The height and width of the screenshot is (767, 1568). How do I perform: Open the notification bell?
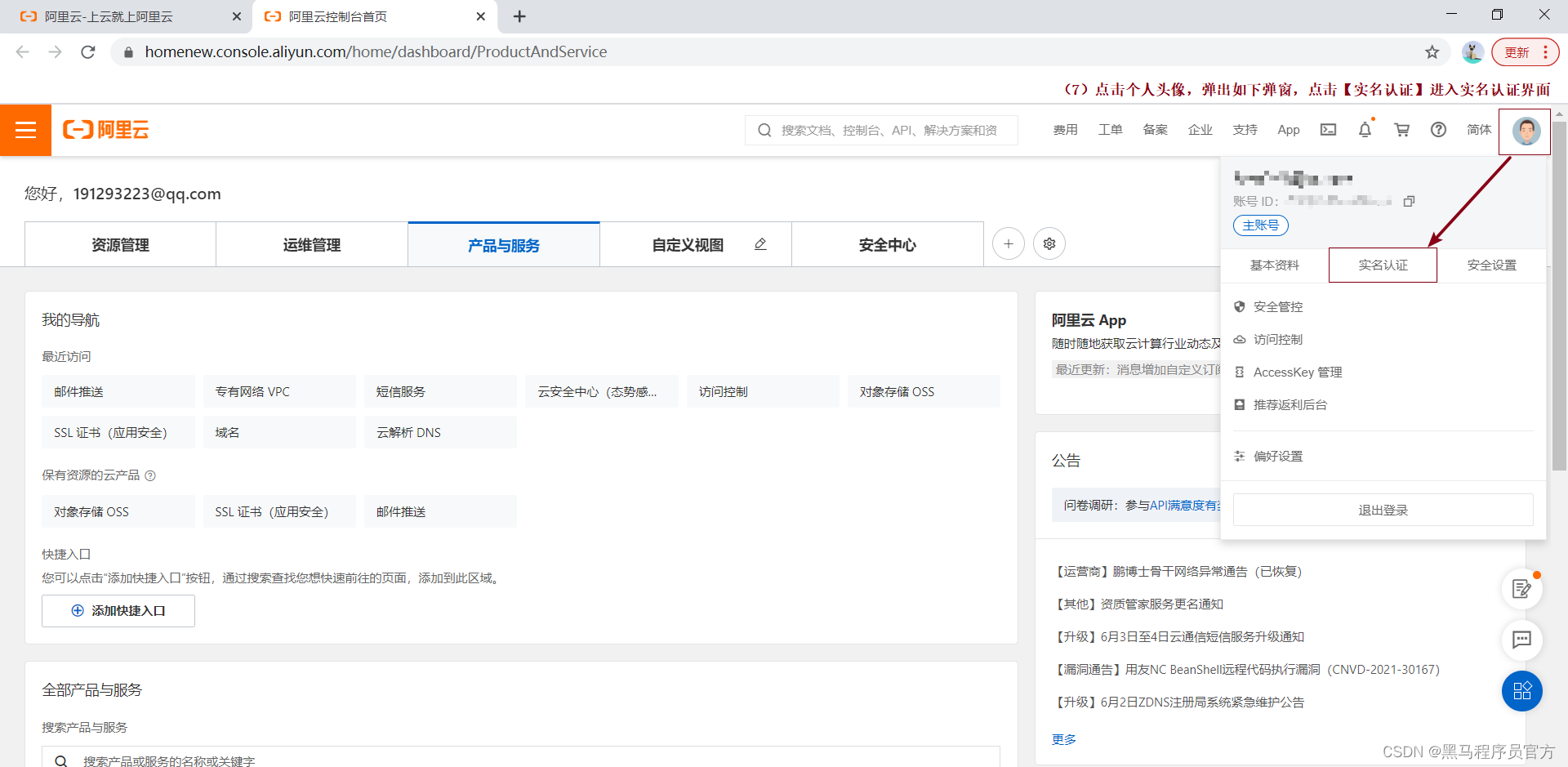point(1365,130)
